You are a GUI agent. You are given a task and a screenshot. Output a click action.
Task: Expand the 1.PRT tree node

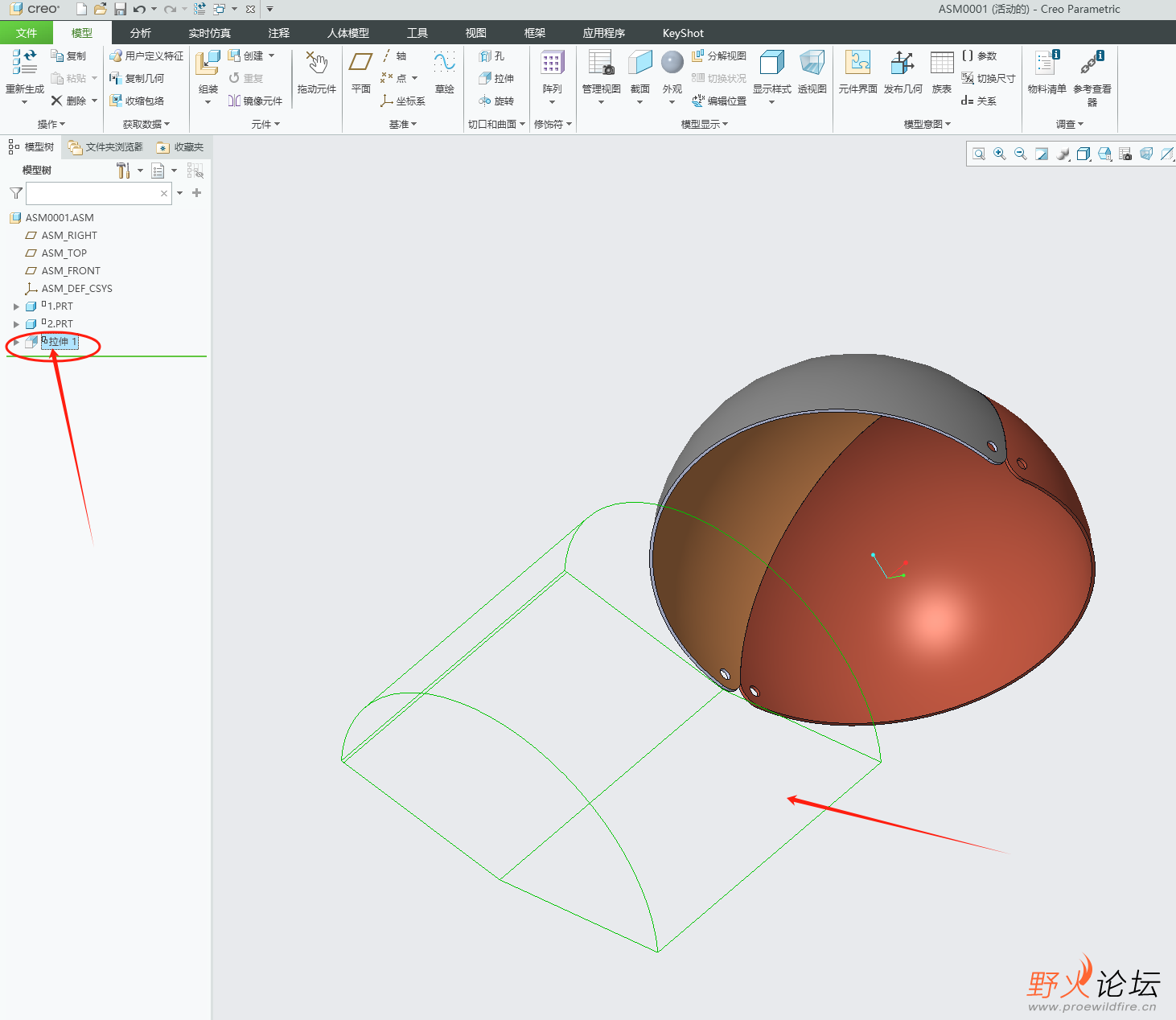16,306
